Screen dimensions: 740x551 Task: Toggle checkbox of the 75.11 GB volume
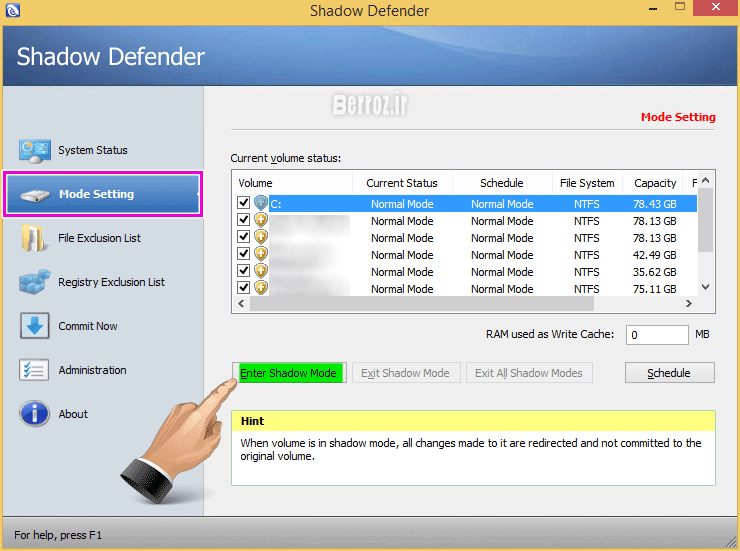(244, 287)
